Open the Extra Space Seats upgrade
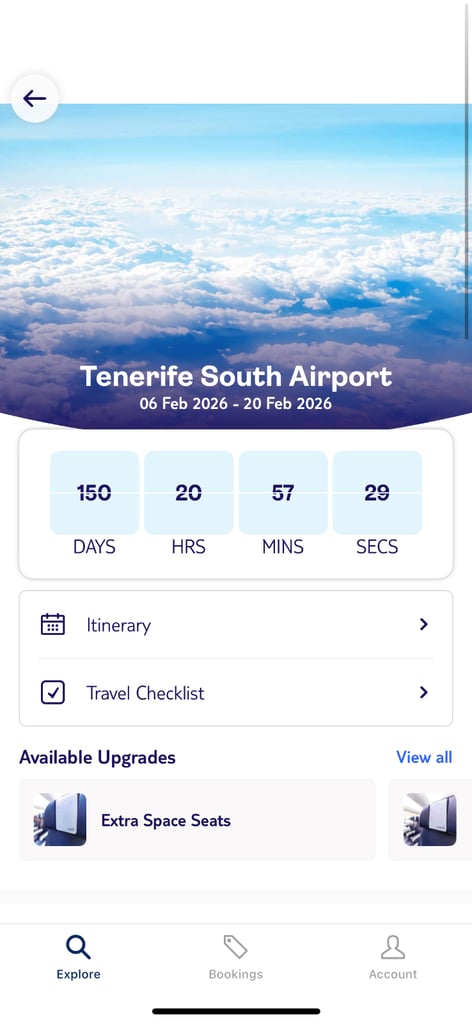This screenshot has height=1024, width=472. (x=197, y=820)
